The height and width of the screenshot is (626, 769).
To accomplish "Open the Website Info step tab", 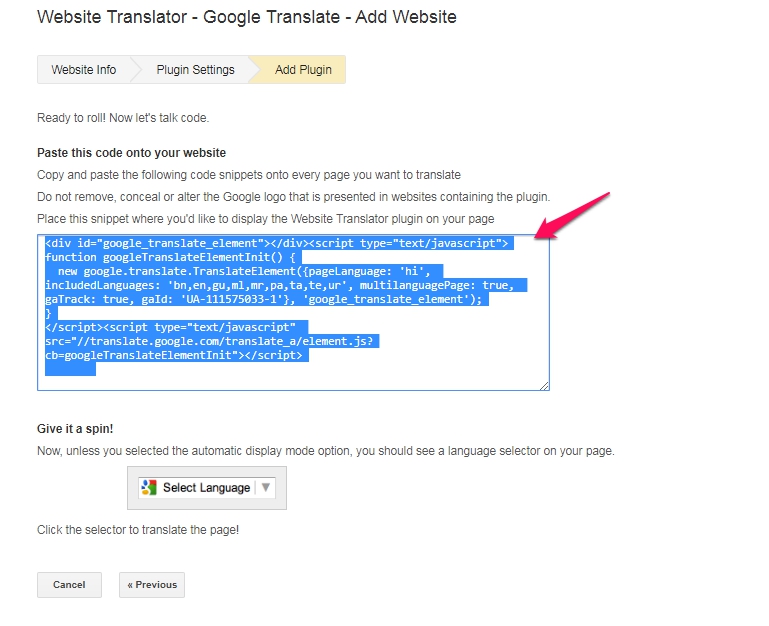I will 84,70.
